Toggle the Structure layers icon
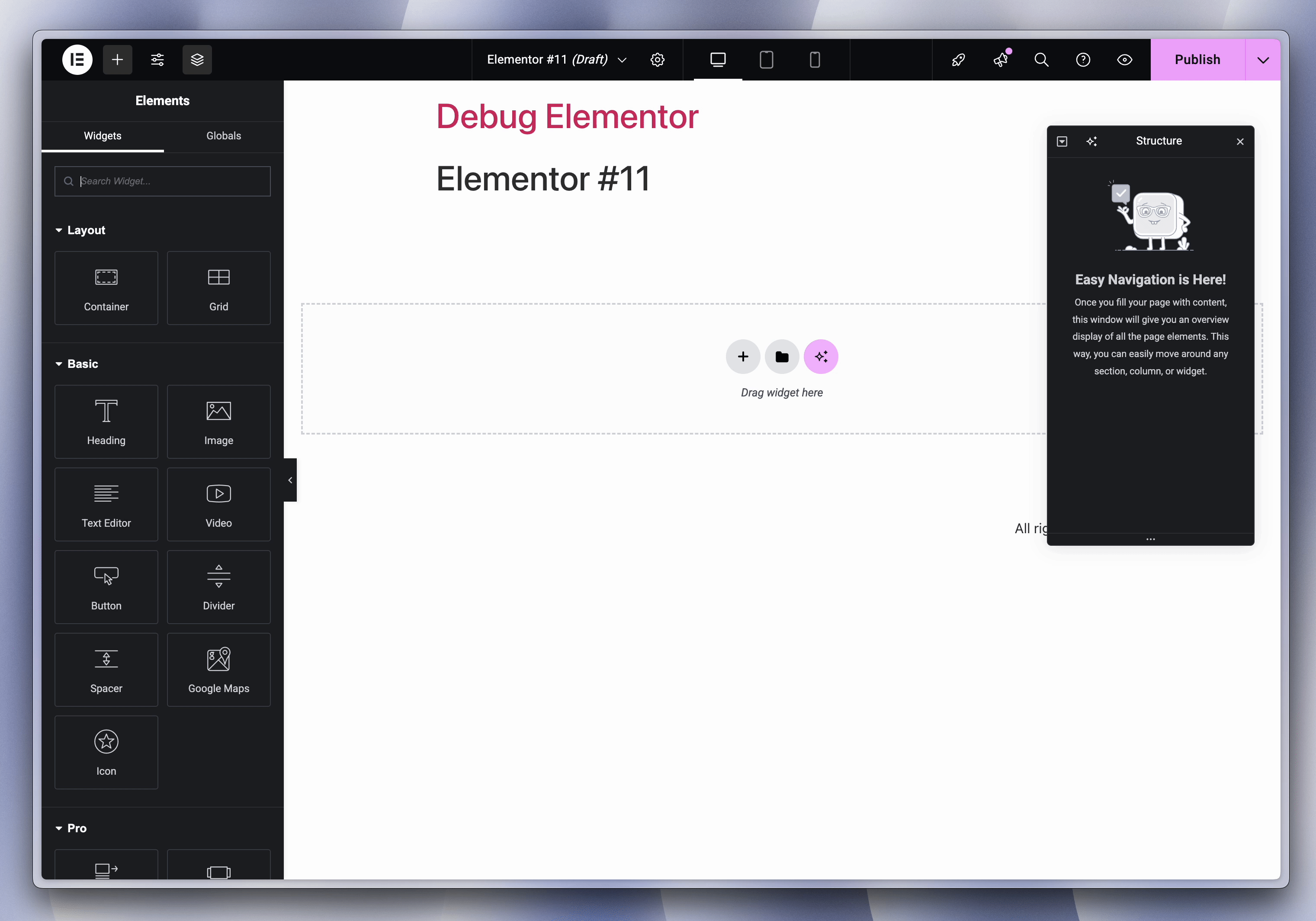 click(x=197, y=60)
